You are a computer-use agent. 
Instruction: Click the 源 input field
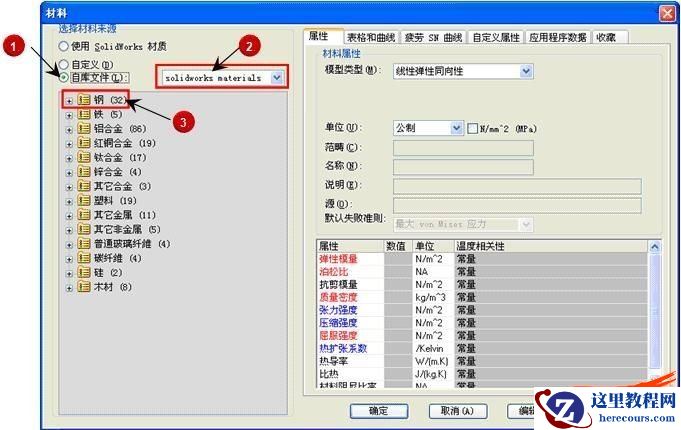[x=517, y=205]
